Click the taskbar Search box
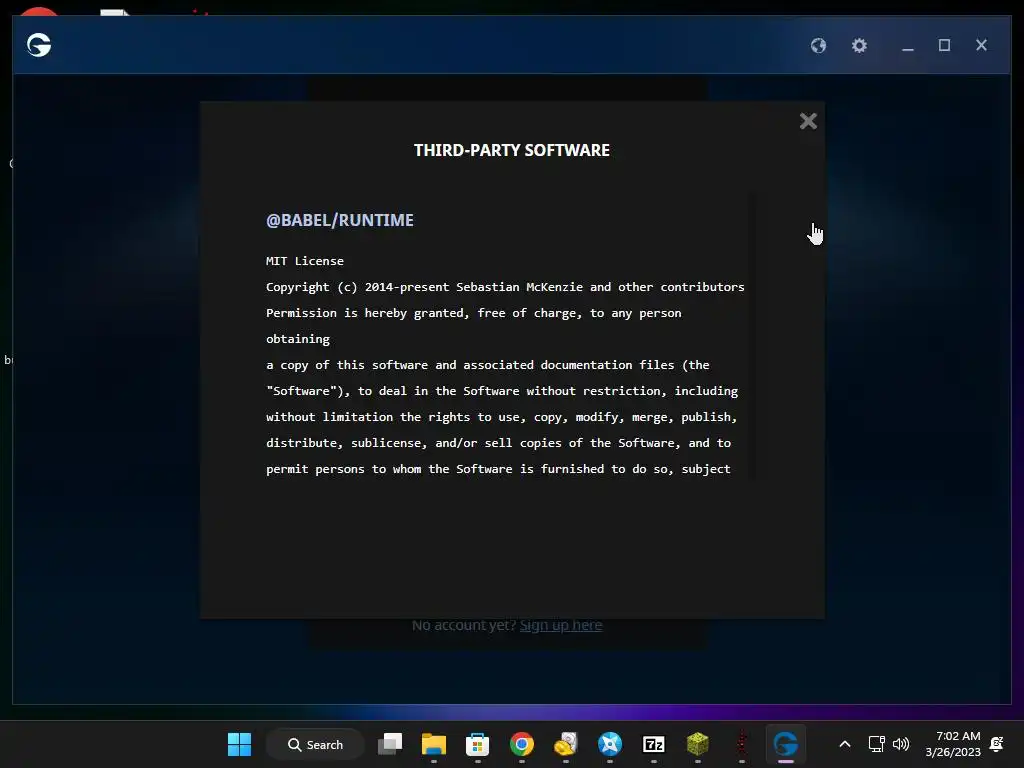This screenshot has height=768, width=1024. 315,744
